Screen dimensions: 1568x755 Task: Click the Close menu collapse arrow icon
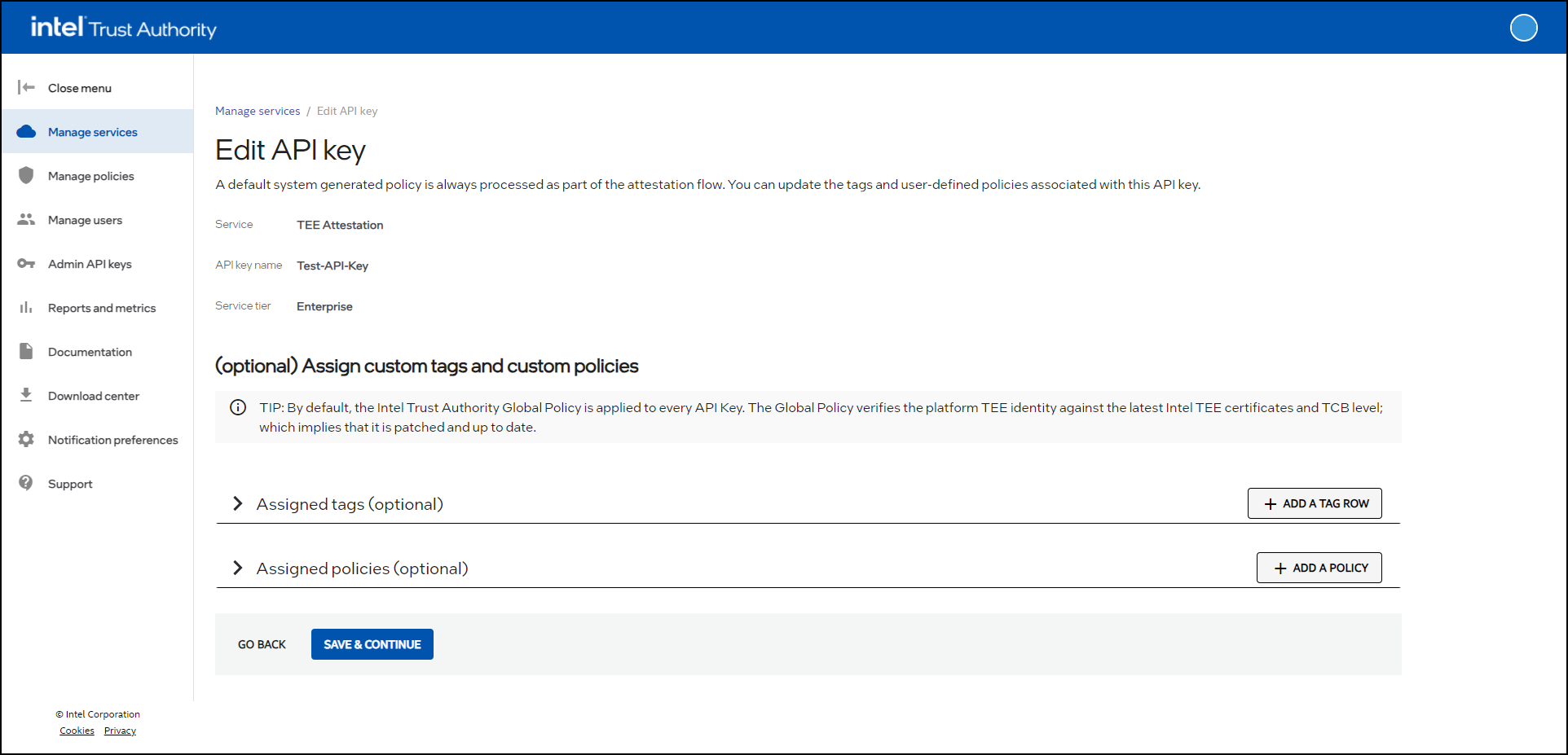click(26, 87)
